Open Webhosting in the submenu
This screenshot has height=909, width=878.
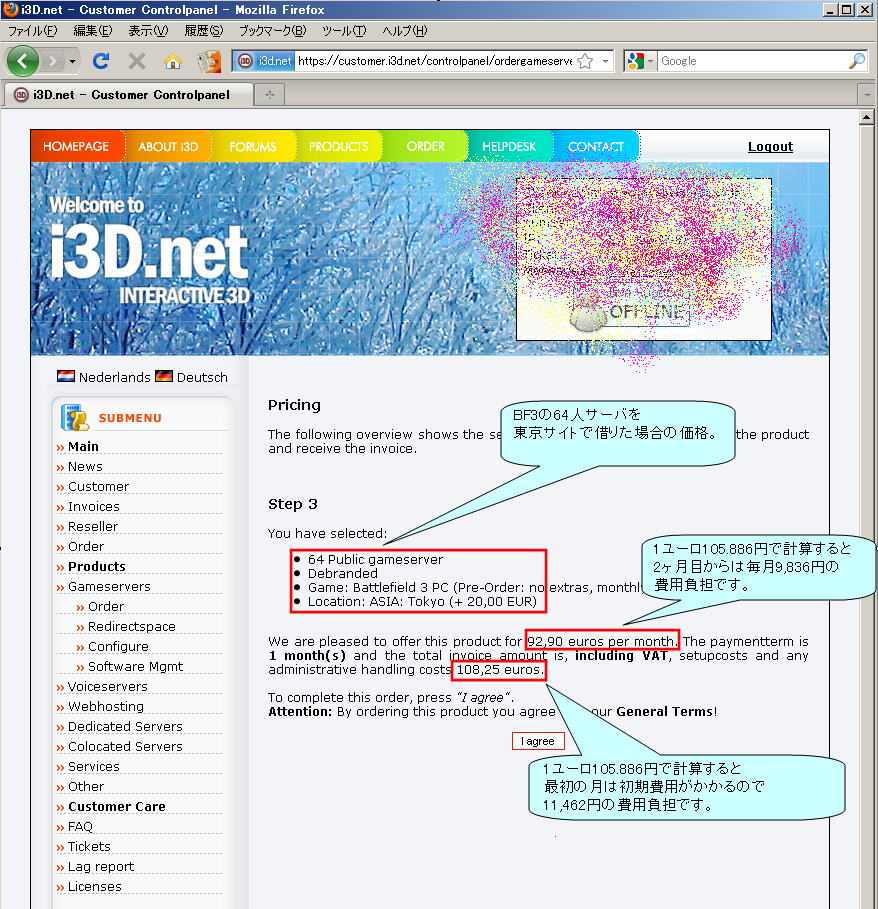point(105,707)
